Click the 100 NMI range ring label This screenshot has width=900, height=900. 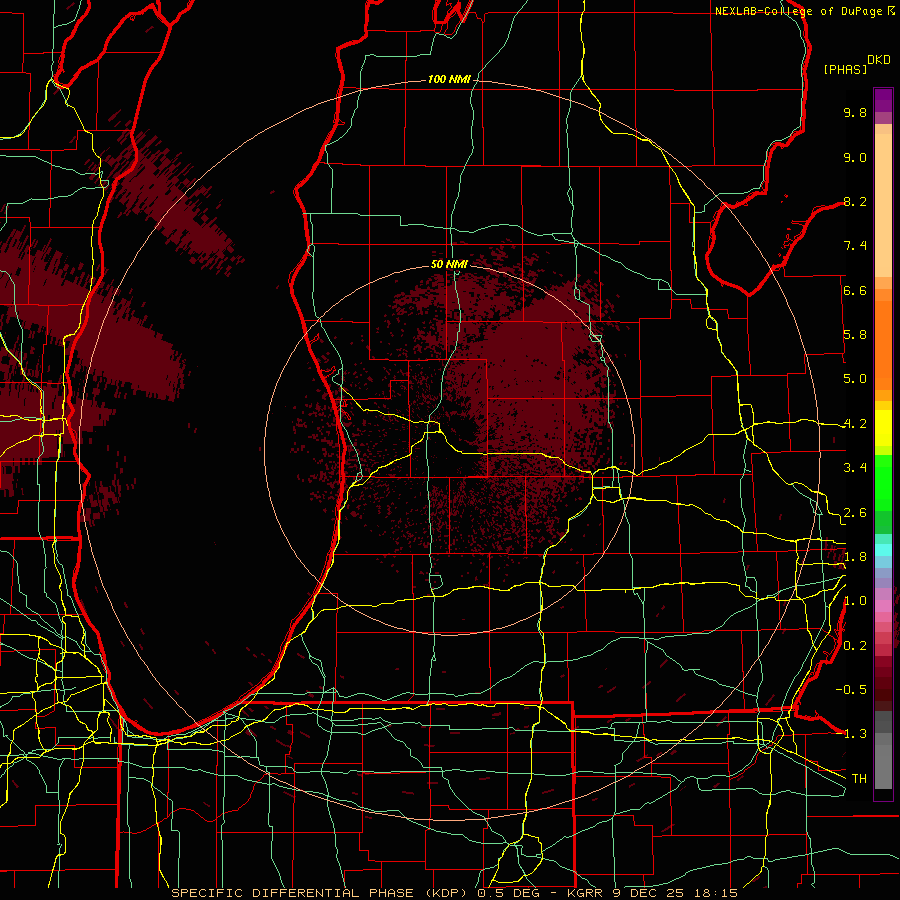coord(449,79)
